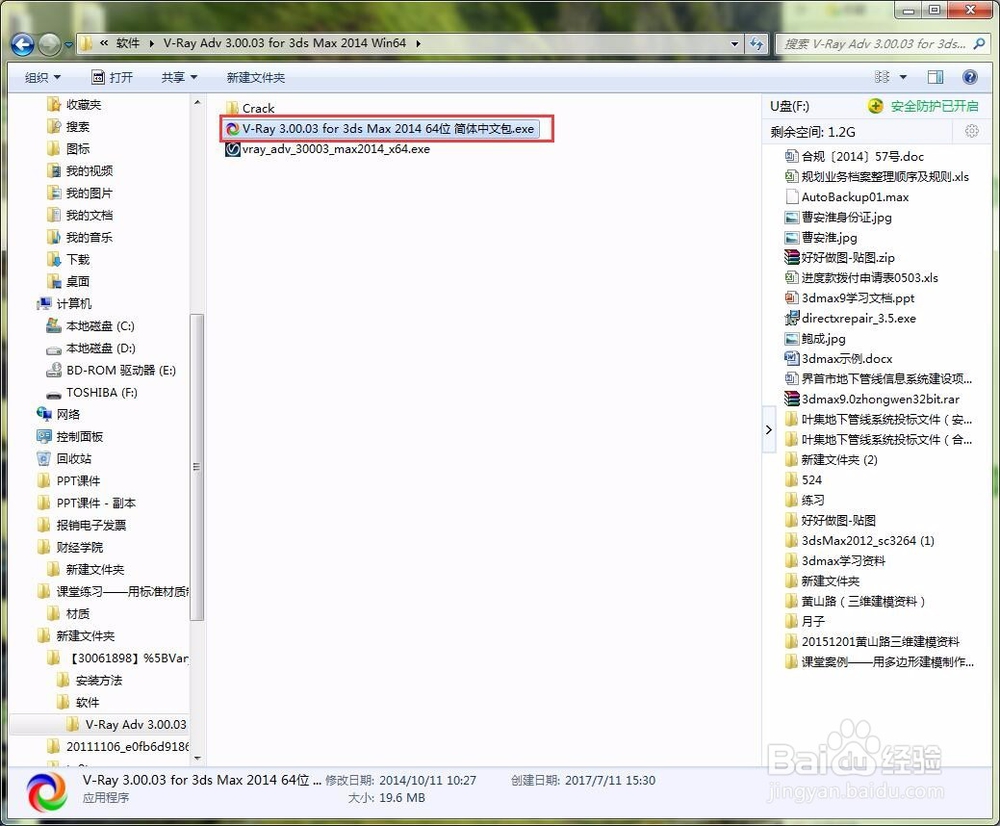
Task: Open 3dmax9学习文档.ppt in U盘 panel
Action: pos(849,298)
